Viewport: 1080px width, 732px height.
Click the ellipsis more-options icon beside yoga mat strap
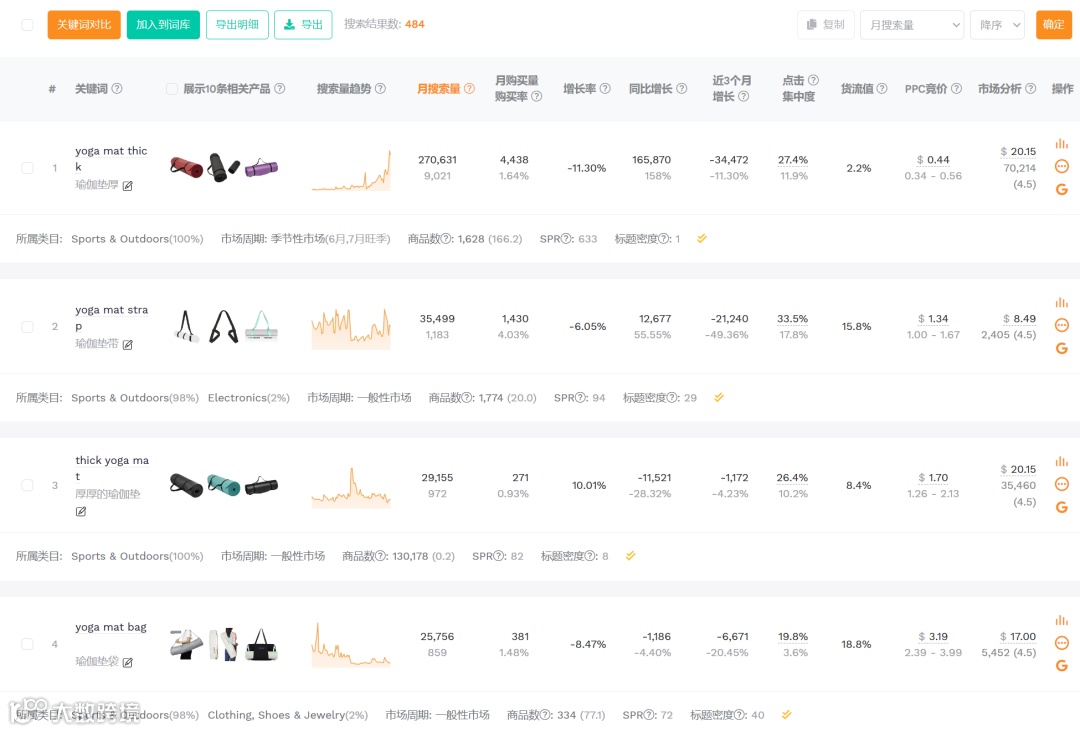pos(1061,325)
